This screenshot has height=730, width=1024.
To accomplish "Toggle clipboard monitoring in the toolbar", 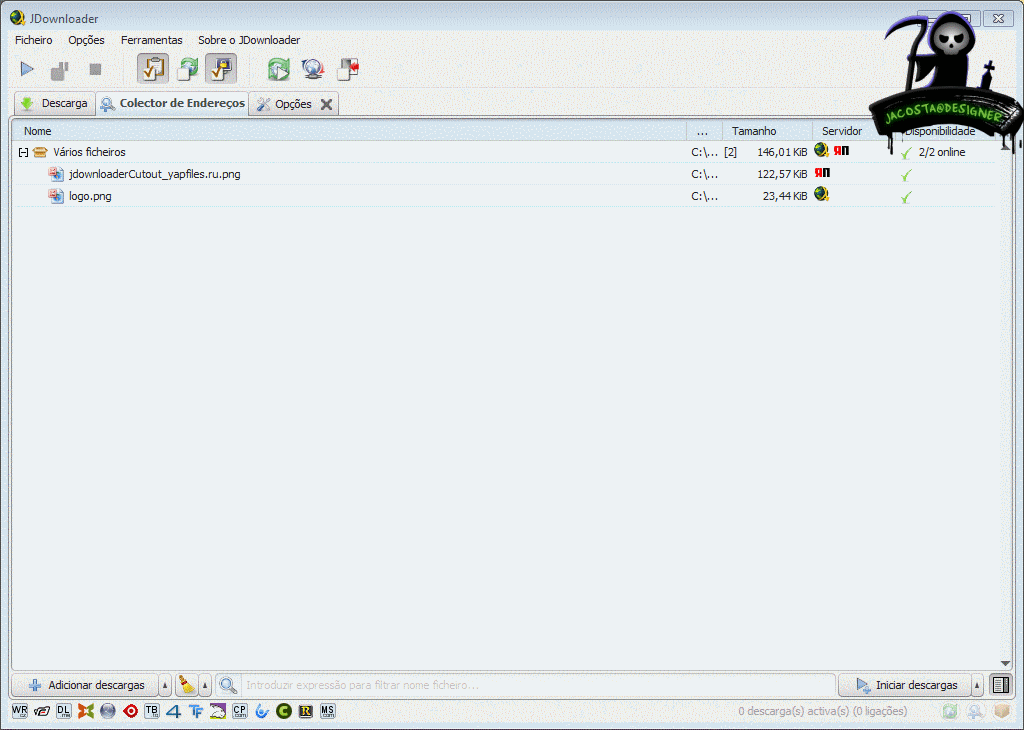I will pos(153,69).
